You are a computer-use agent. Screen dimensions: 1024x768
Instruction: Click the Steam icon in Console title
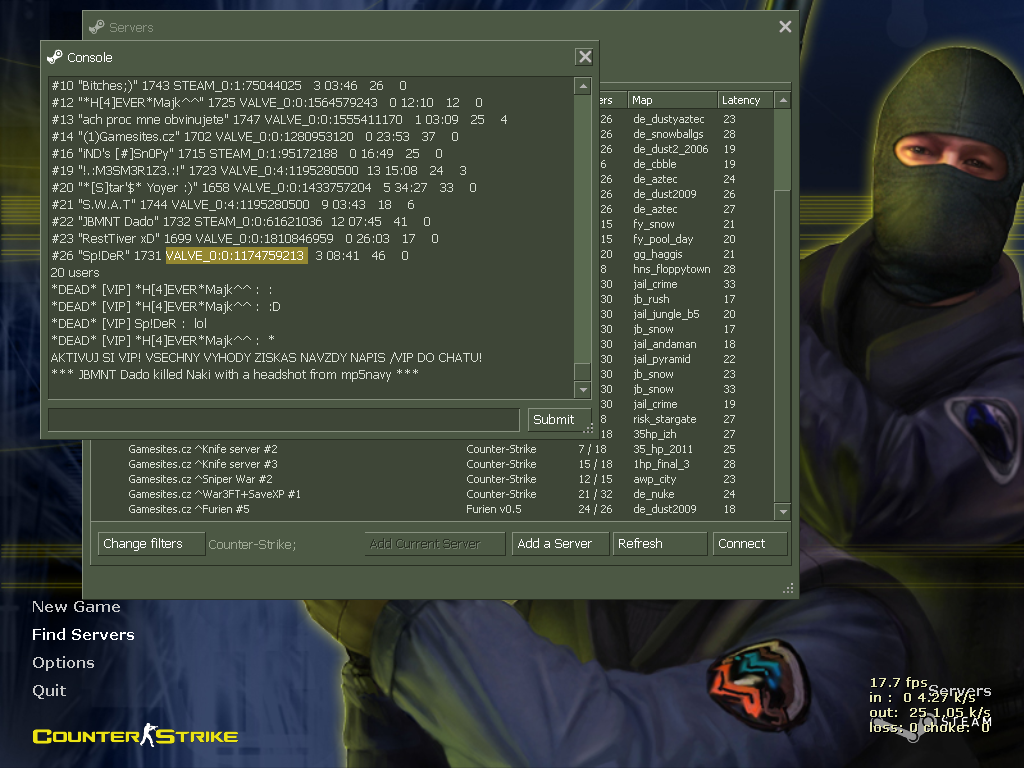[x=55, y=57]
